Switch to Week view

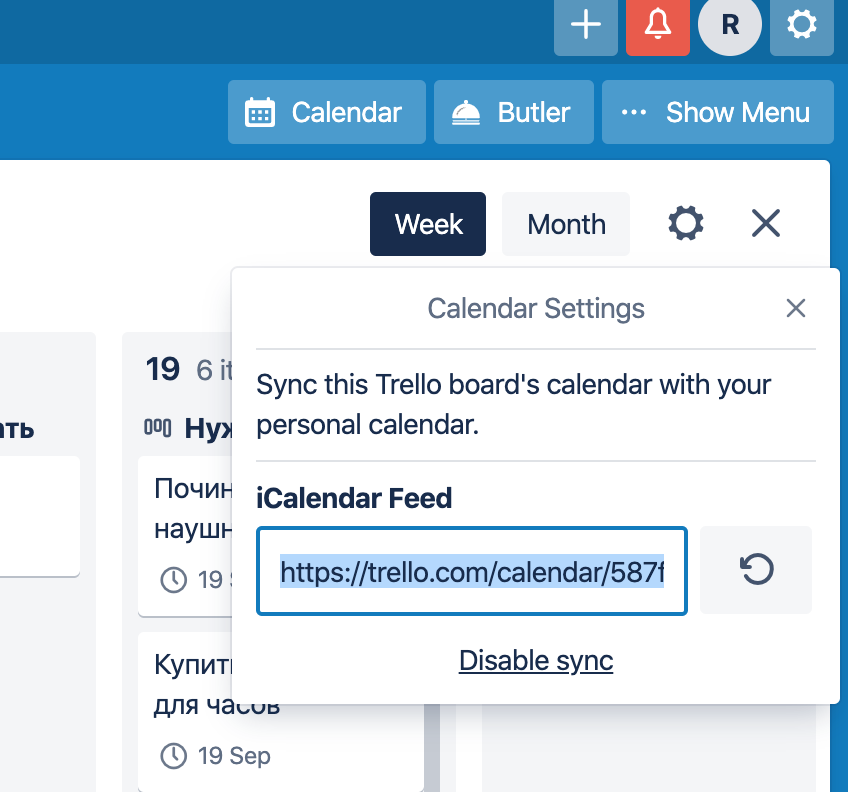pyautogui.click(x=428, y=224)
